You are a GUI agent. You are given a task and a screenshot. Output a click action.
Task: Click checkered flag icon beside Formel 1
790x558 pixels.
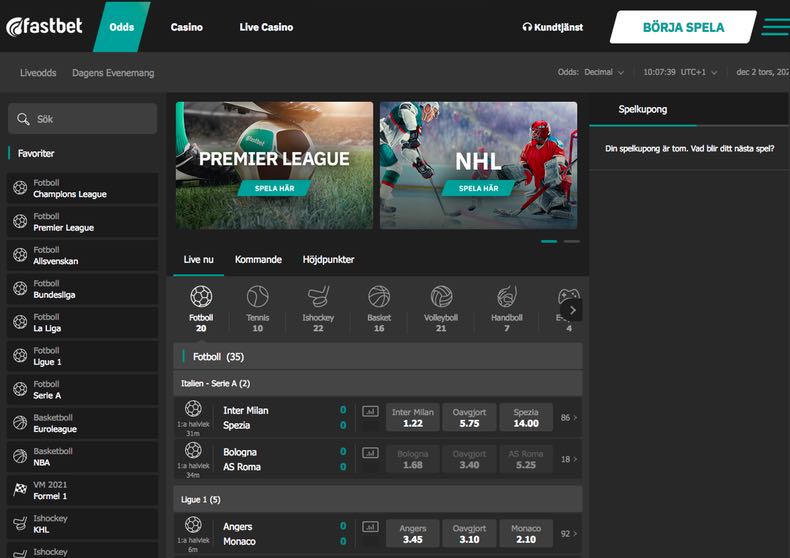pos(20,490)
